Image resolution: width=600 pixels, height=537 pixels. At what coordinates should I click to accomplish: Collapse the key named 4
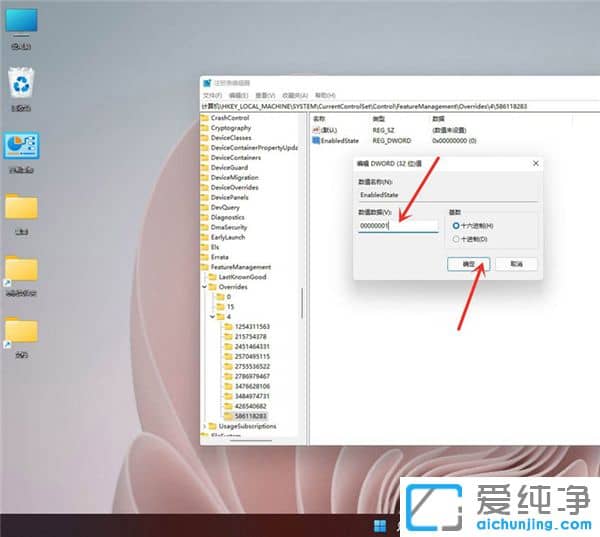coord(212,317)
